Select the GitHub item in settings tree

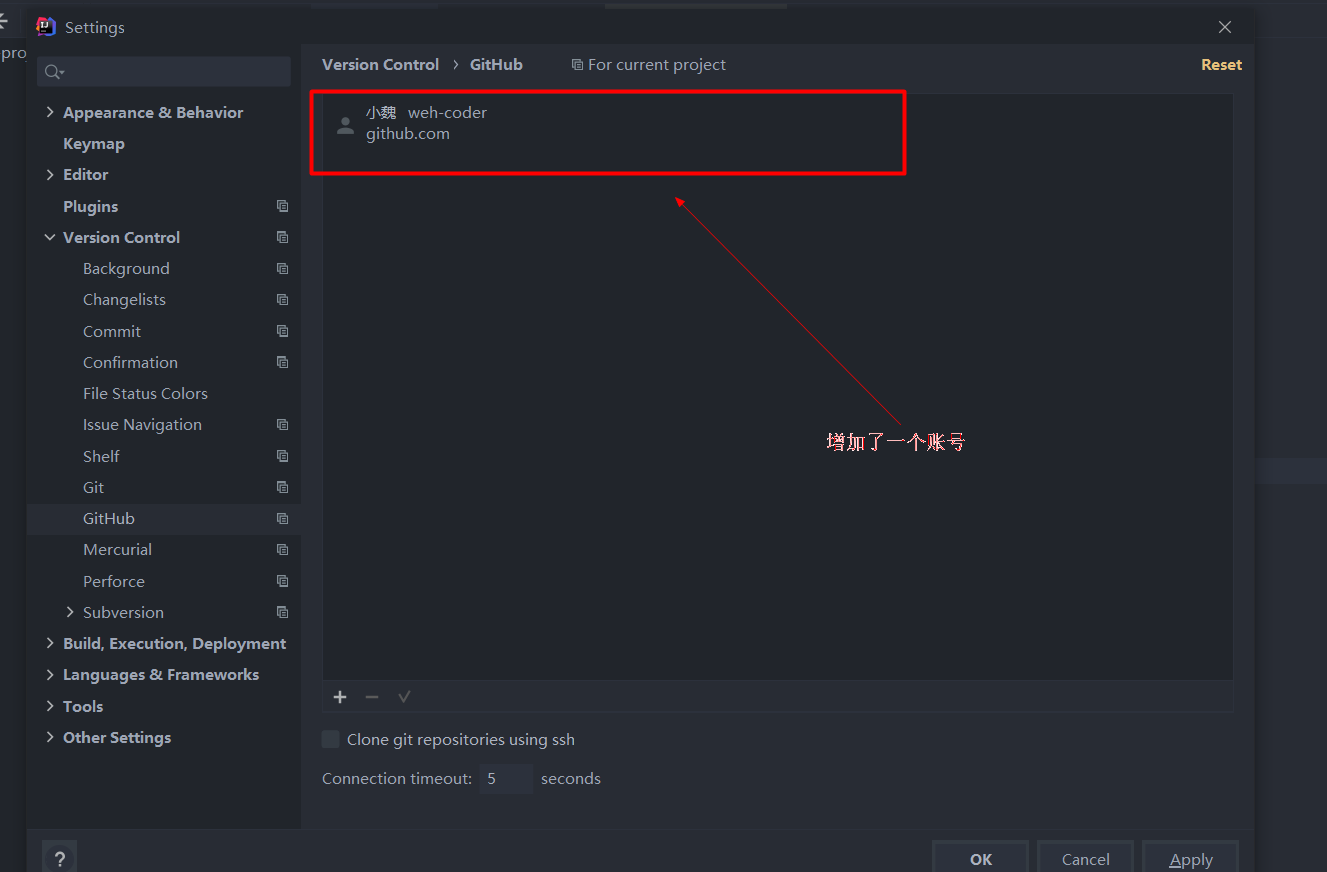coord(109,518)
